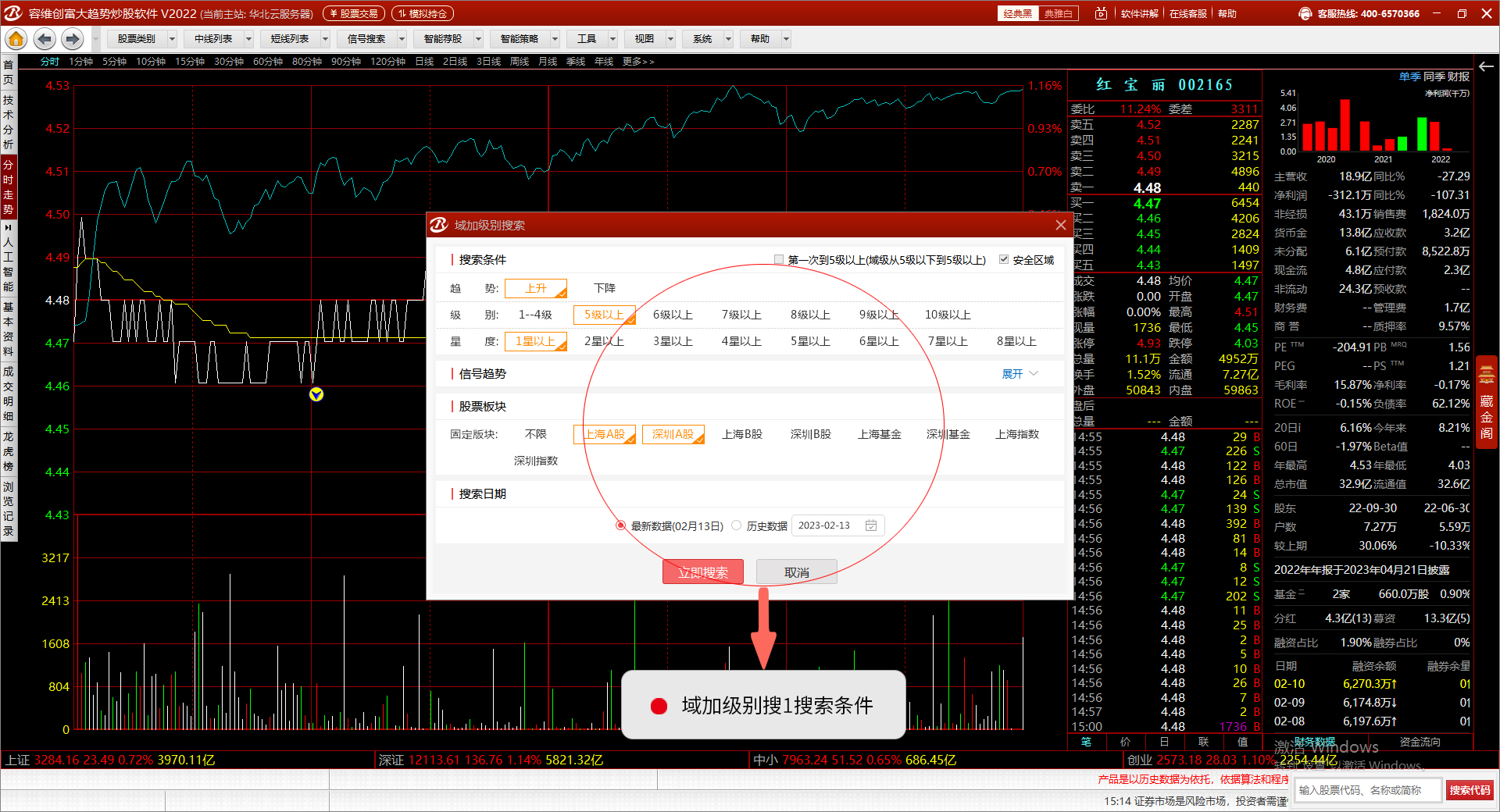Open 信号搜索 dropdown arrow

(402, 39)
